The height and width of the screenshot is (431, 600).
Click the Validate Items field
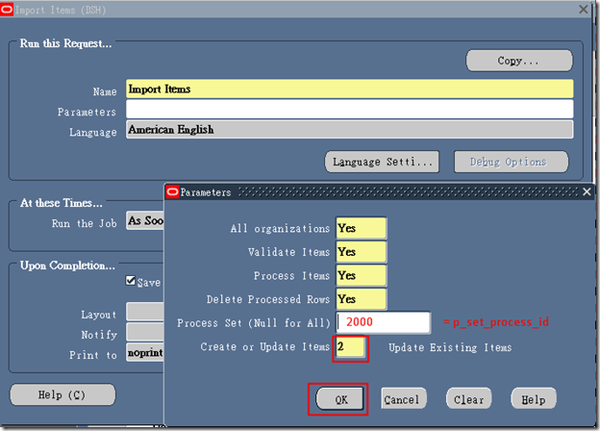click(x=361, y=252)
